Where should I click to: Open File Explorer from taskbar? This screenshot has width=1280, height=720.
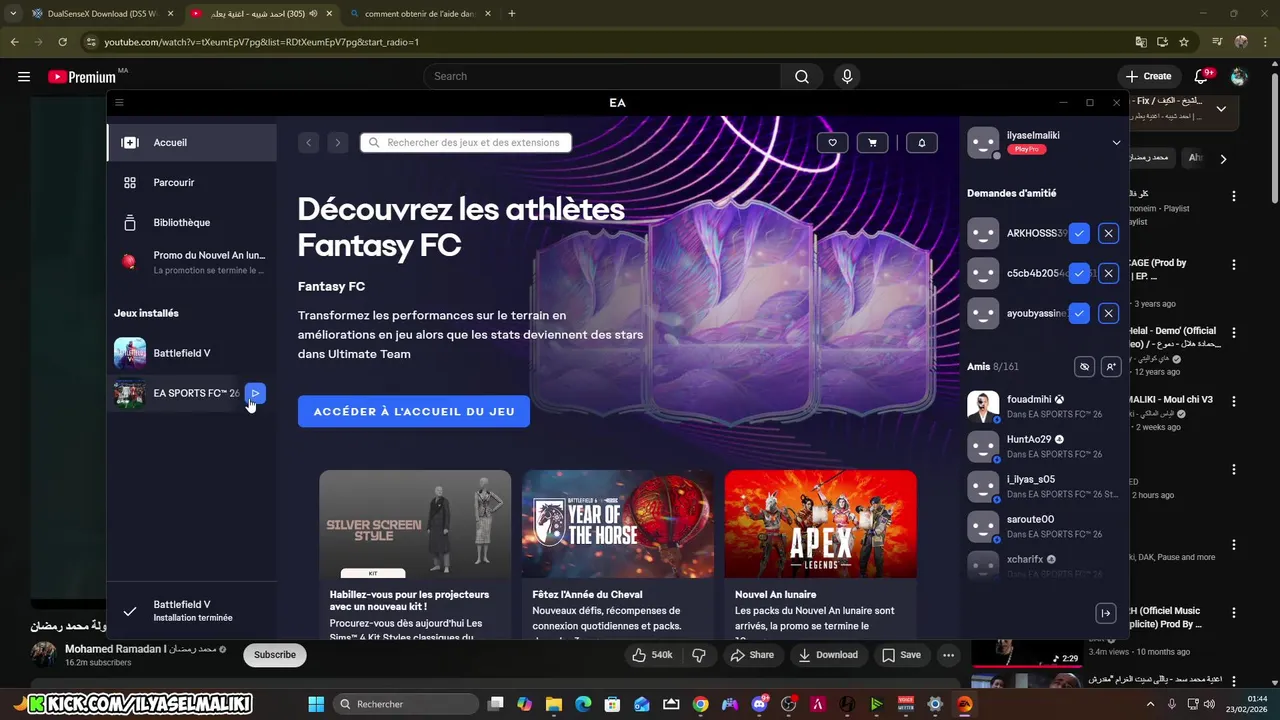pyautogui.click(x=553, y=704)
